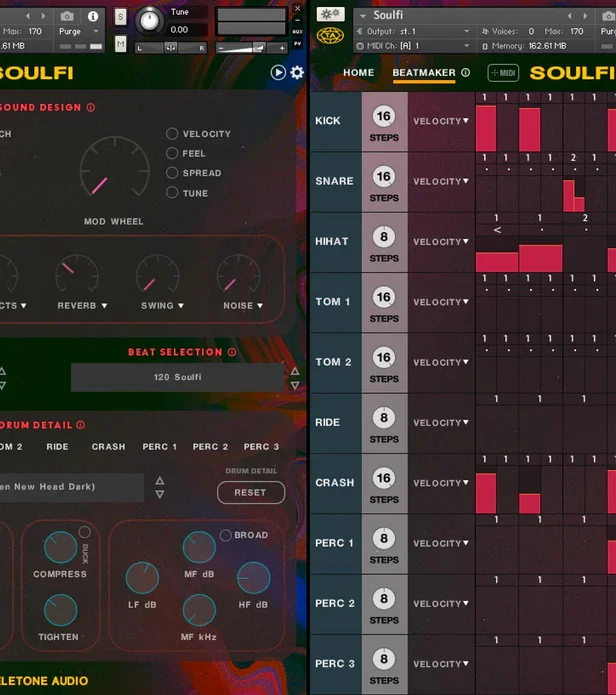The height and width of the screenshot is (695, 616).
Task: Enable Tune mod wheel option
Action: [x=172, y=192]
